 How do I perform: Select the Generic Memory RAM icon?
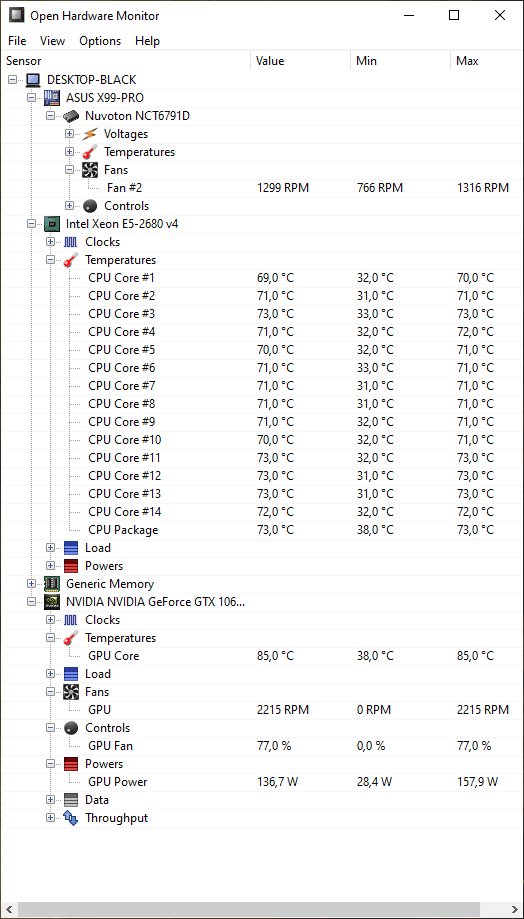pos(52,584)
